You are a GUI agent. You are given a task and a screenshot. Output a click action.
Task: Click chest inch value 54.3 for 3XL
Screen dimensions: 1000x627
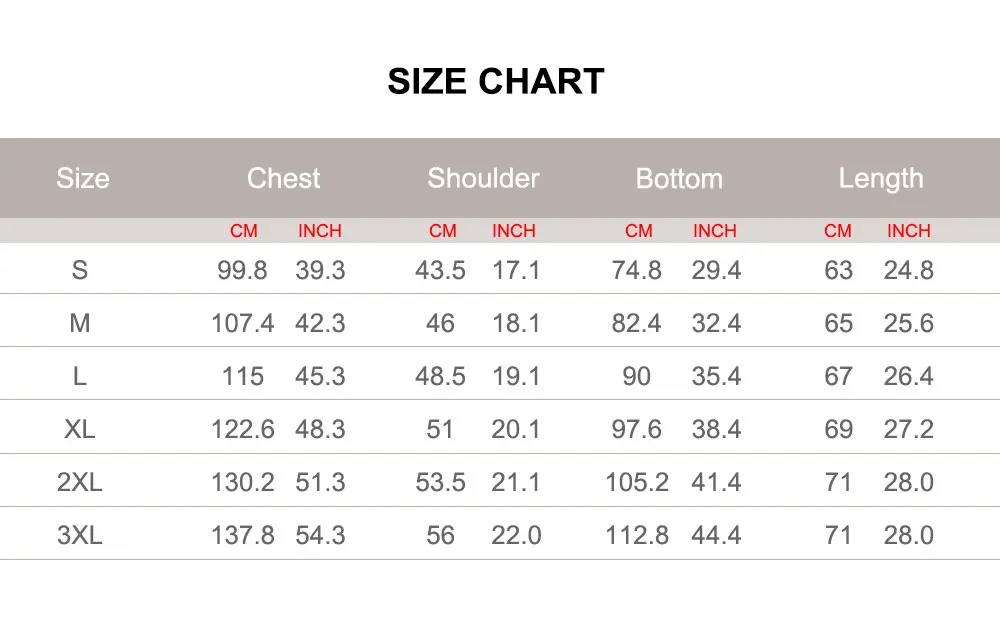click(x=320, y=535)
